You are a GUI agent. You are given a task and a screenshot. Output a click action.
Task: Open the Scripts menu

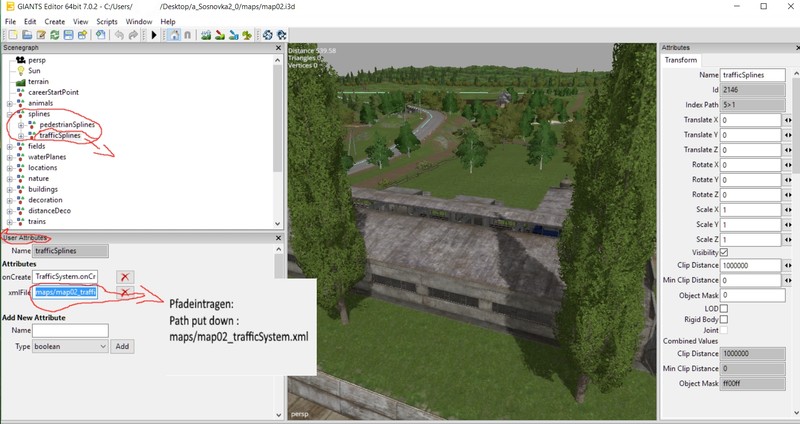tap(106, 21)
